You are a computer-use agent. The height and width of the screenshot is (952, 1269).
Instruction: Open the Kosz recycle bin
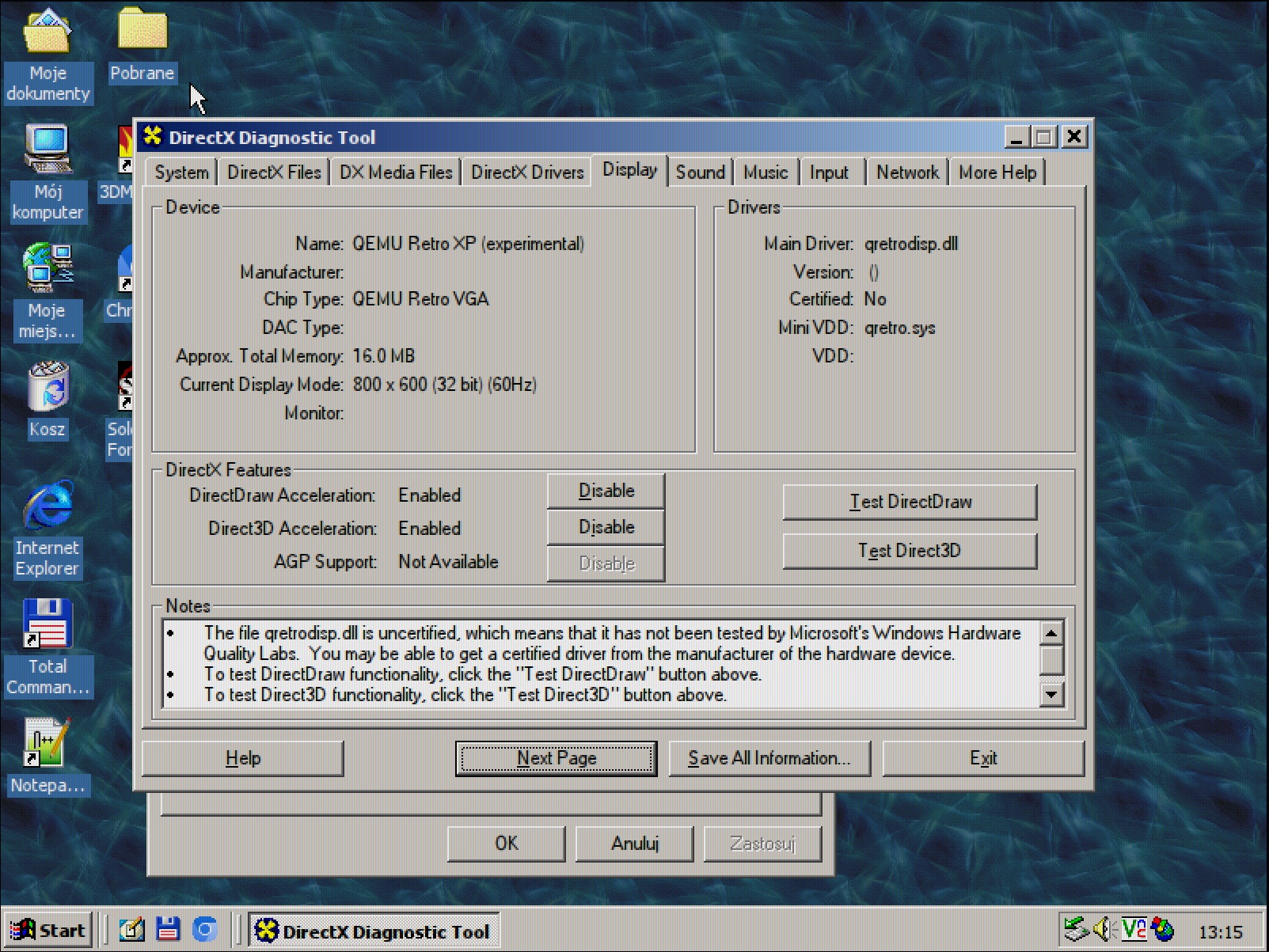(x=47, y=400)
